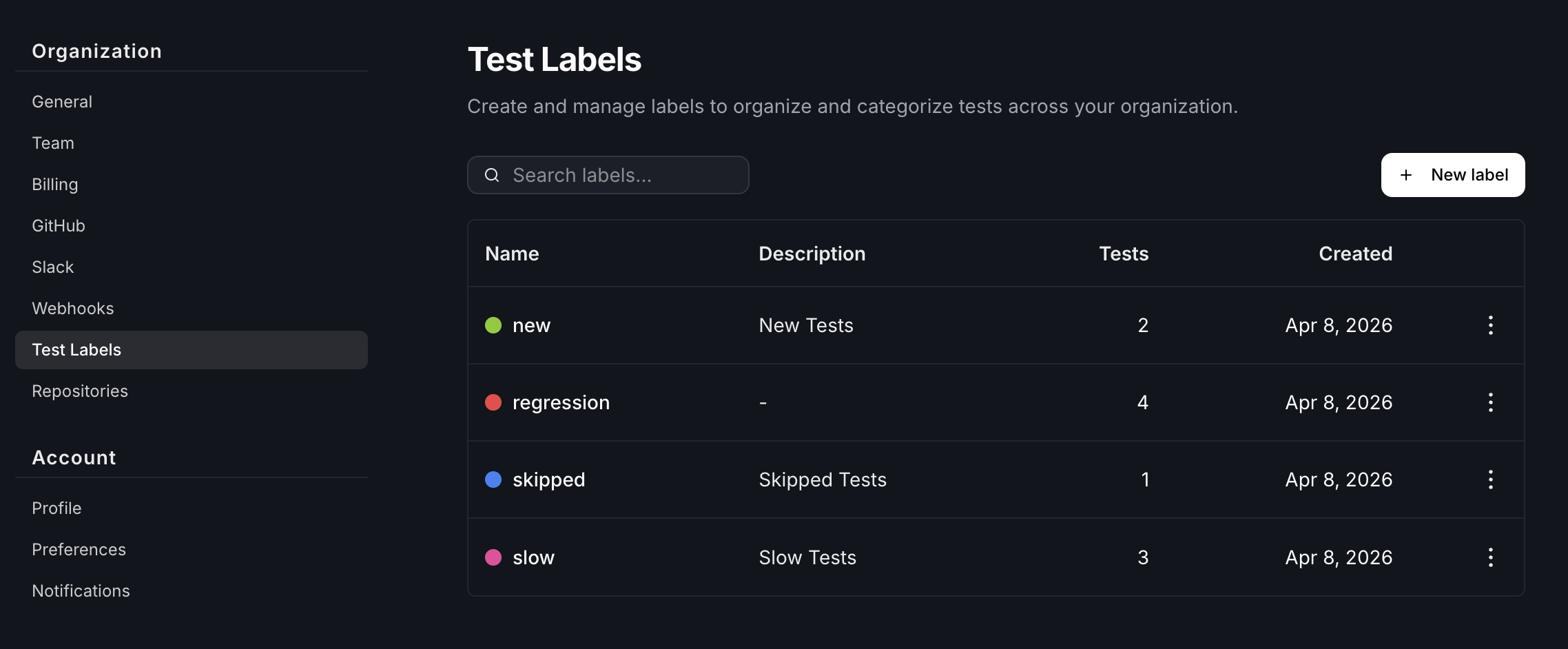Open Notifications under Account
1568x649 pixels.
[x=81, y=590]
